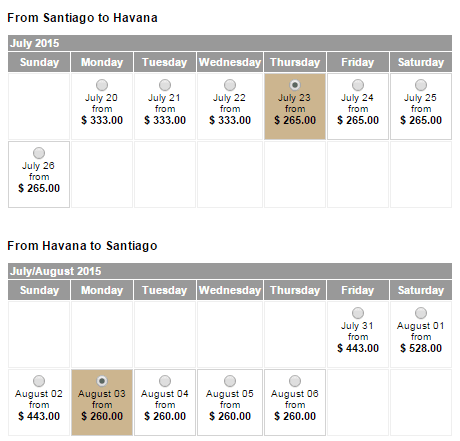The image size is (460, 441).
Task: Select the highlighted July 23 radio button
Action: click(295, 85)
